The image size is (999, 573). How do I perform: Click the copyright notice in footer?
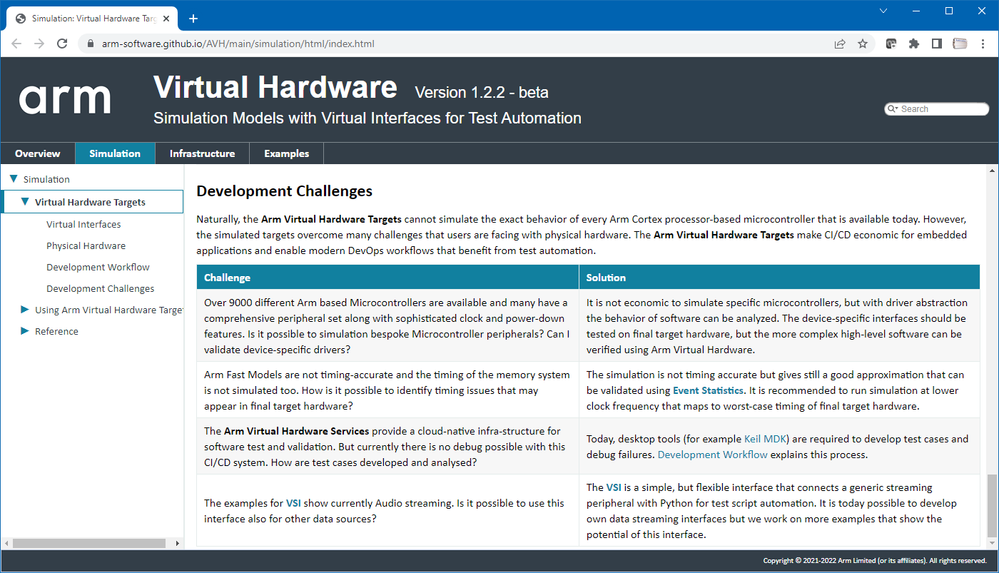pyautogui.click(x=875, y=561)
